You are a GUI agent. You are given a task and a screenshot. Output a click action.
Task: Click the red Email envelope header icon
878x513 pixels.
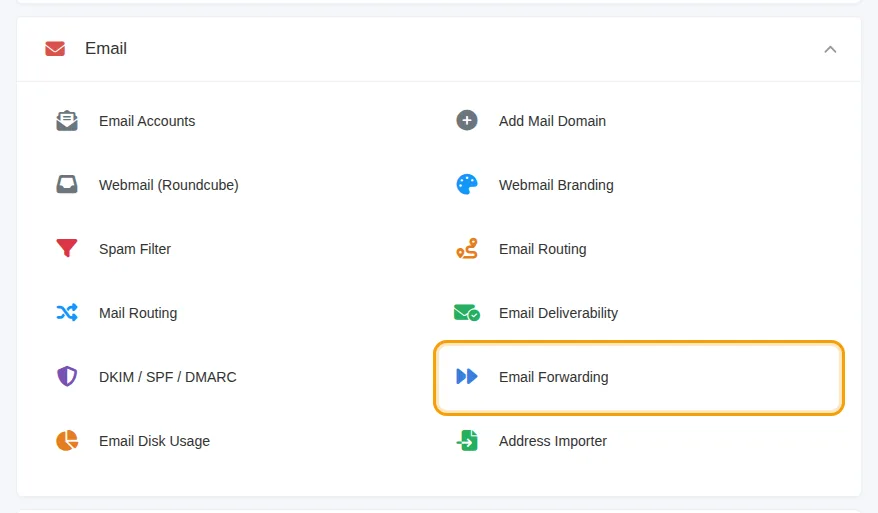(x=55, y=49)
